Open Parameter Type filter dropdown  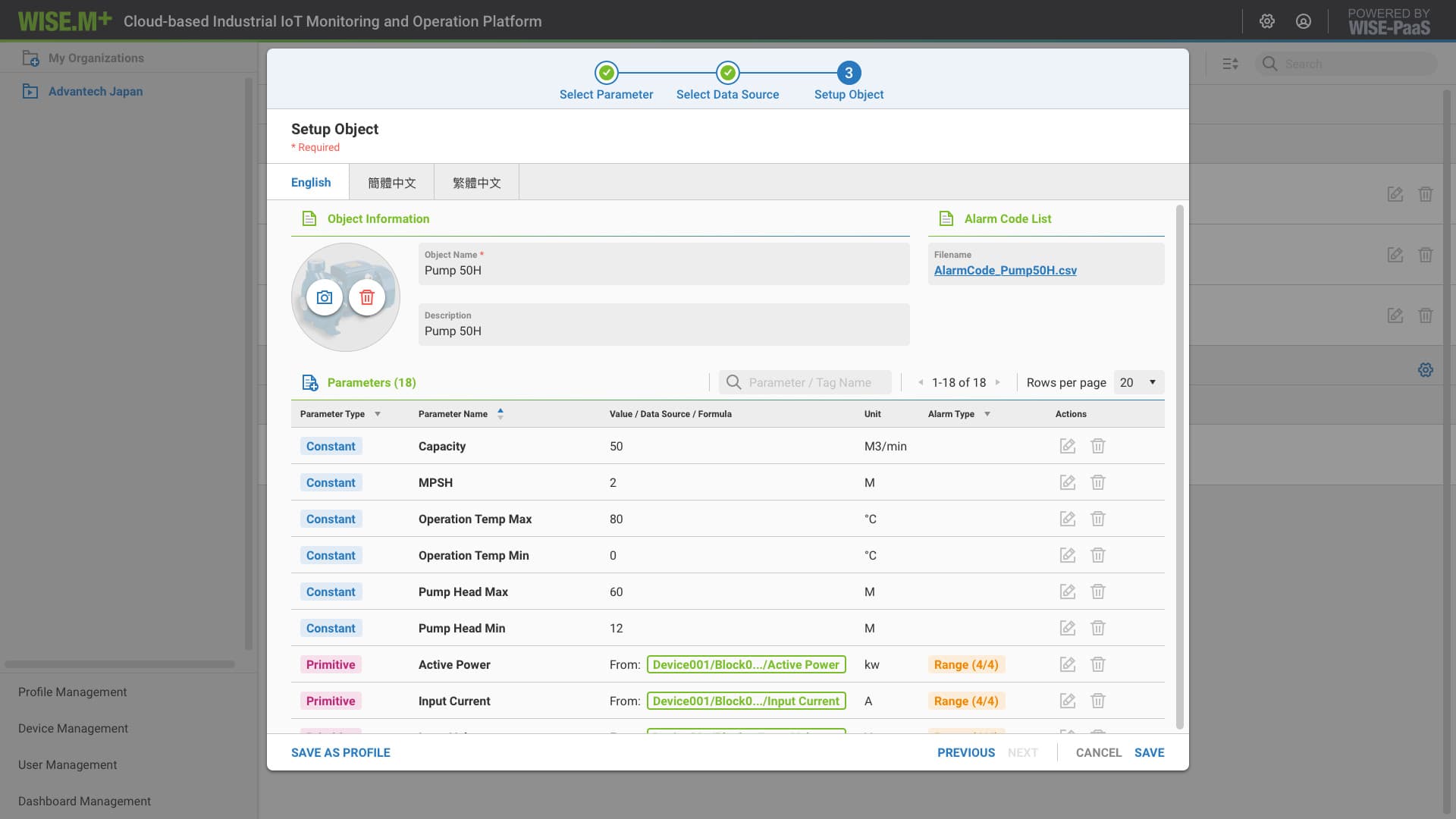pyautogui.click(x=378, y=414)
